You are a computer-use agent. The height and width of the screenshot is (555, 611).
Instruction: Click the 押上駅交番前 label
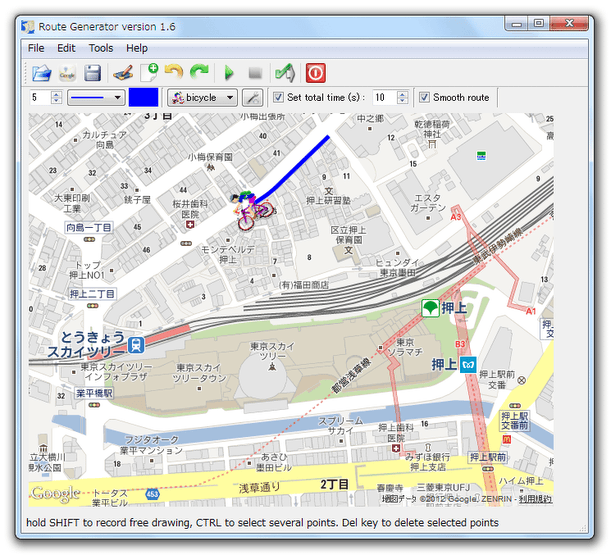pos(515,421)
